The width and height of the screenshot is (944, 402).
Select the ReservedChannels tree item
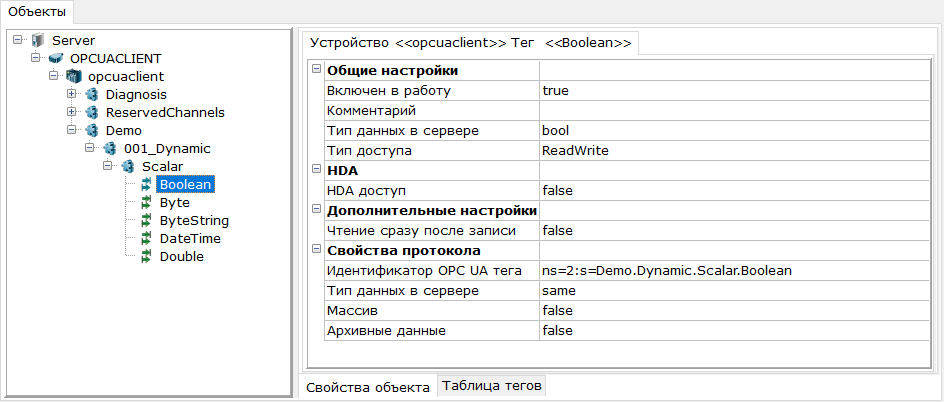165,113
